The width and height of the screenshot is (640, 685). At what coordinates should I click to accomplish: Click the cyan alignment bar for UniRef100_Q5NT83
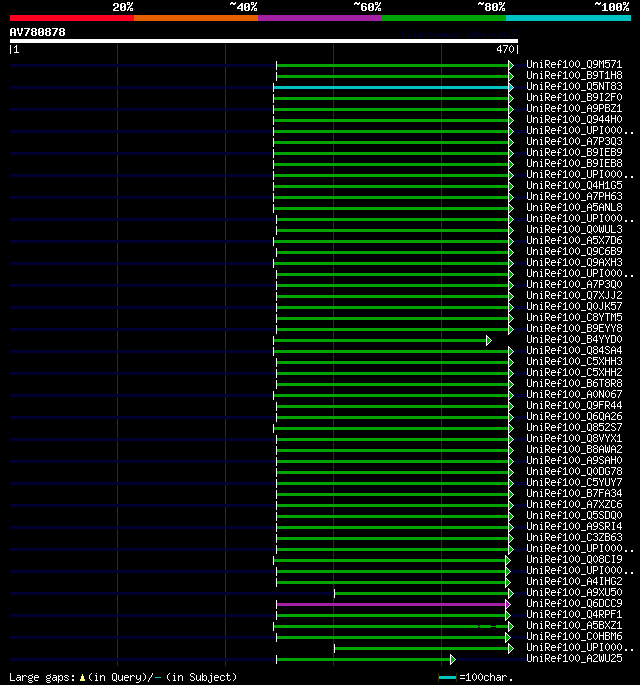pos(393,88)
